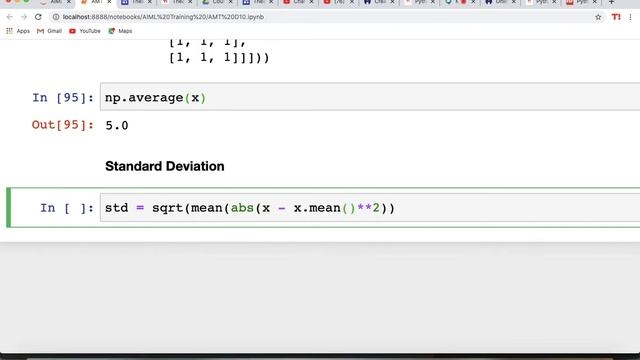Reload the notebook page
Screen dimensions: 640x360
click(x=38, y=17)
